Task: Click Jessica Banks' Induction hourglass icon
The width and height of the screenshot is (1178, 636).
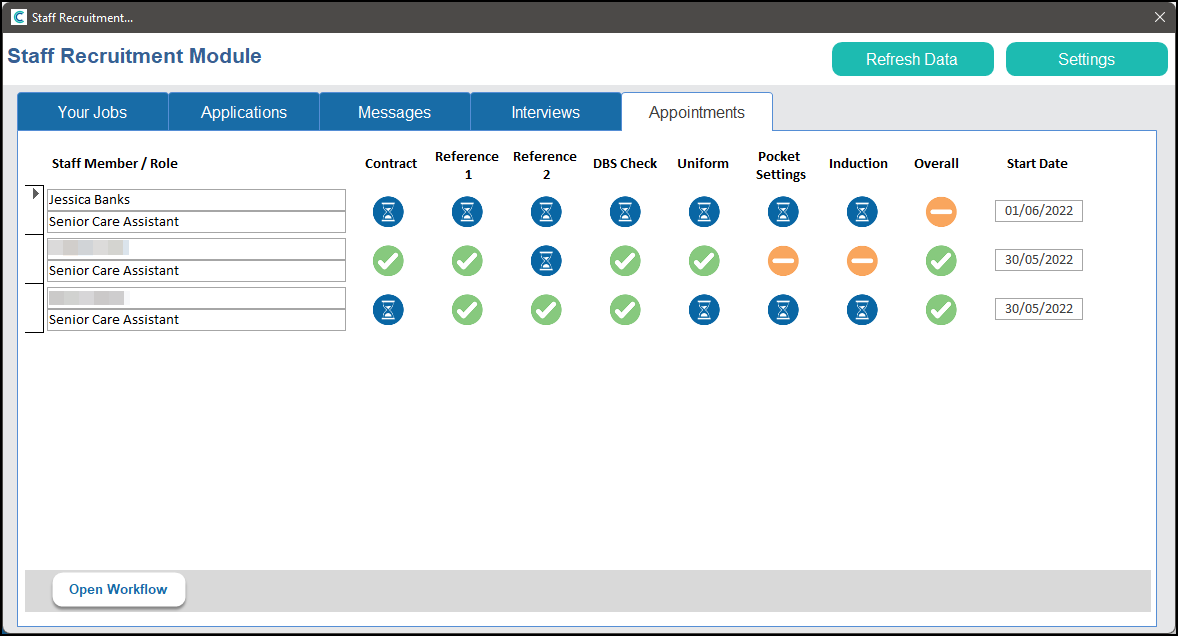Action: pyautogui.click(x=862, y=211)
